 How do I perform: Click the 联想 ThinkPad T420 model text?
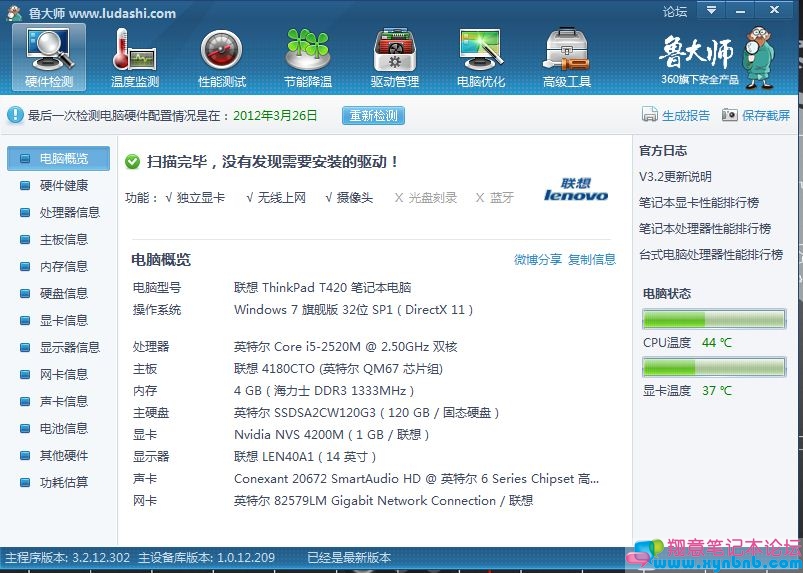[x=323, y=288]
